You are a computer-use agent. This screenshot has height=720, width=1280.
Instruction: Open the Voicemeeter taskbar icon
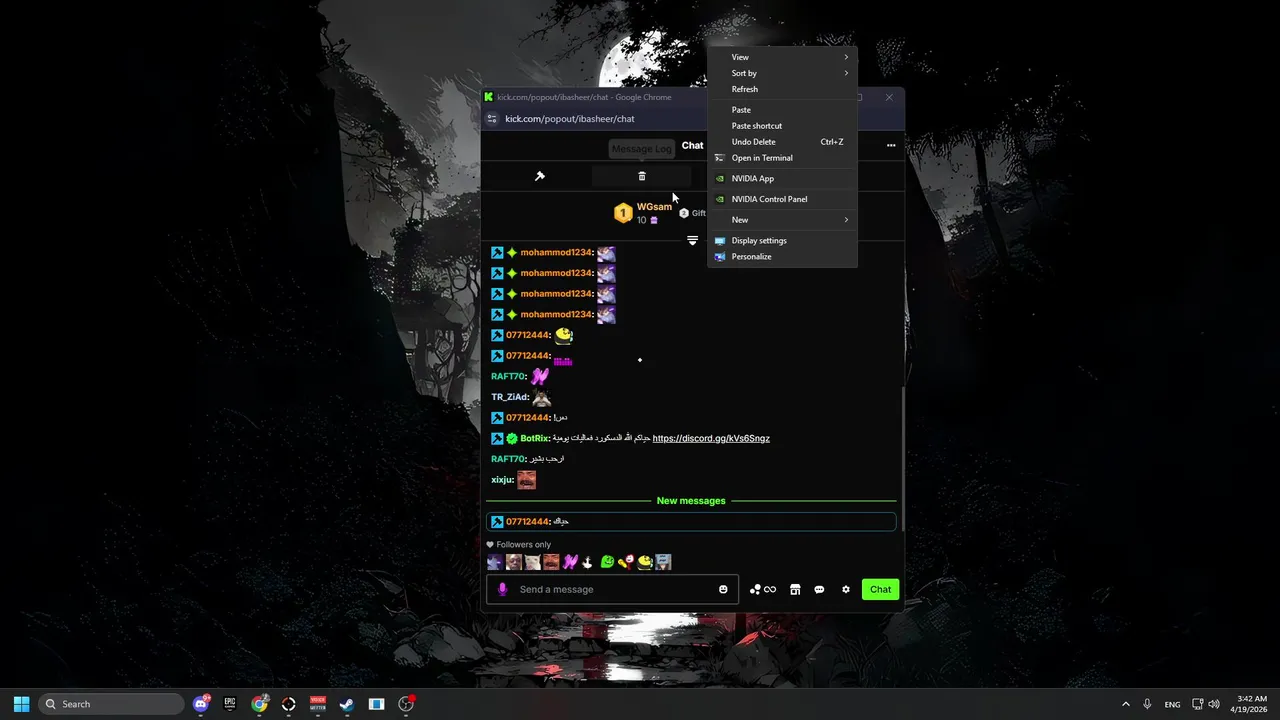coord(318,704)
